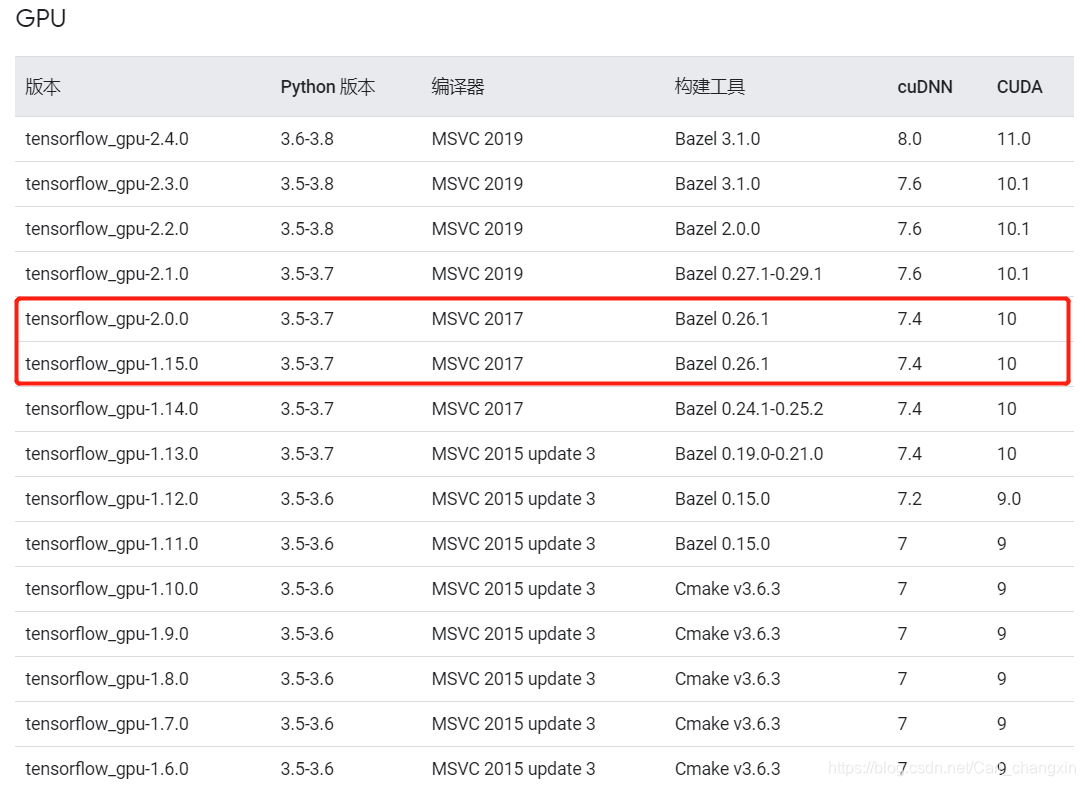The height and width of the screenshot is (786, 1085).
Task: Click Bazel 2.0.0 build tool cell
Action: tap(717, 229)
